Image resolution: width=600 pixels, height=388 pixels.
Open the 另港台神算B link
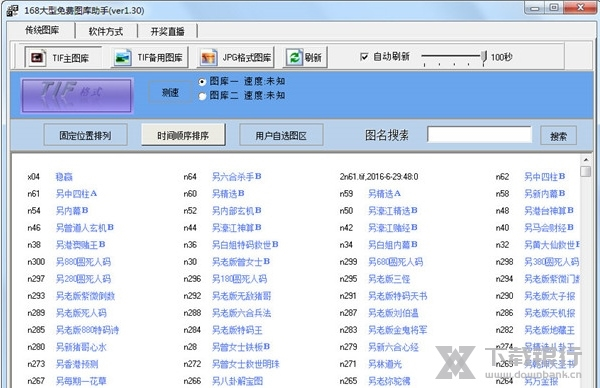(549, 210)
